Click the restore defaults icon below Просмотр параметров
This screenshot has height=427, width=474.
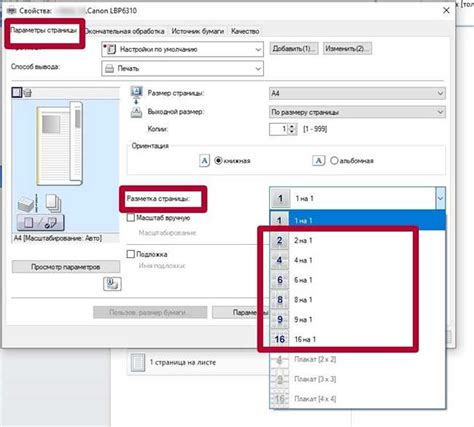(x=112, y=284)
